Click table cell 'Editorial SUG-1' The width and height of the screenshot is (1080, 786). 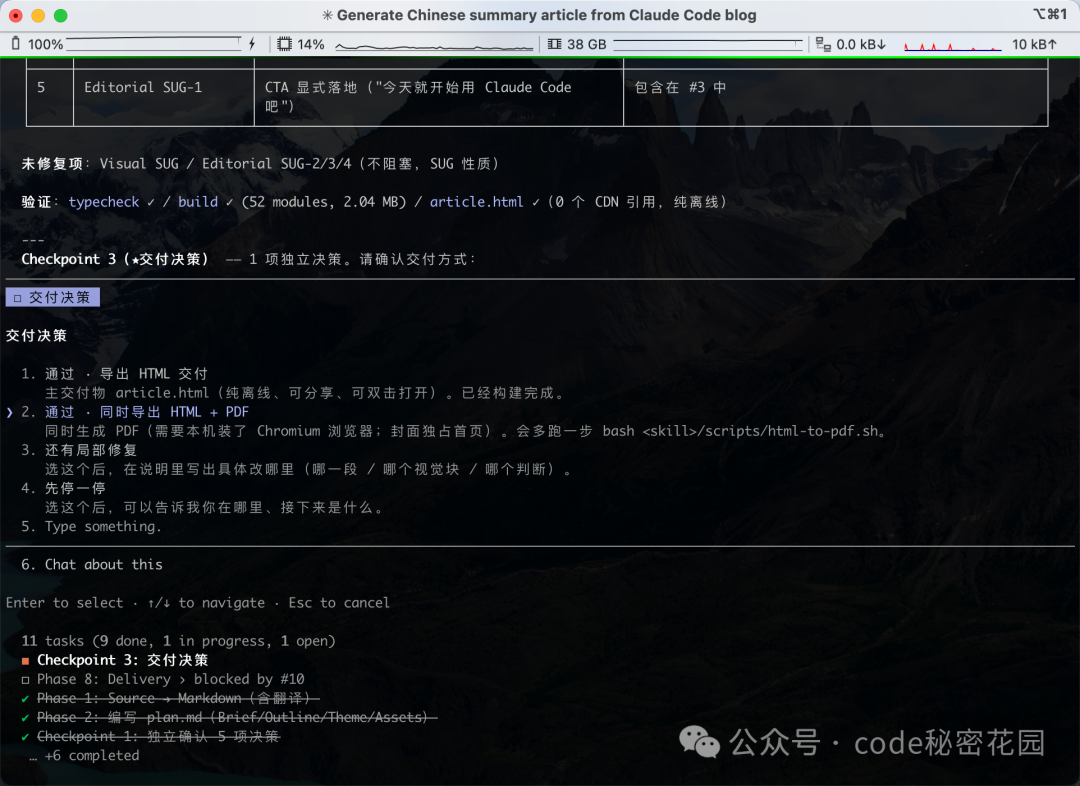pyautogui.click(x=164, y=96)
